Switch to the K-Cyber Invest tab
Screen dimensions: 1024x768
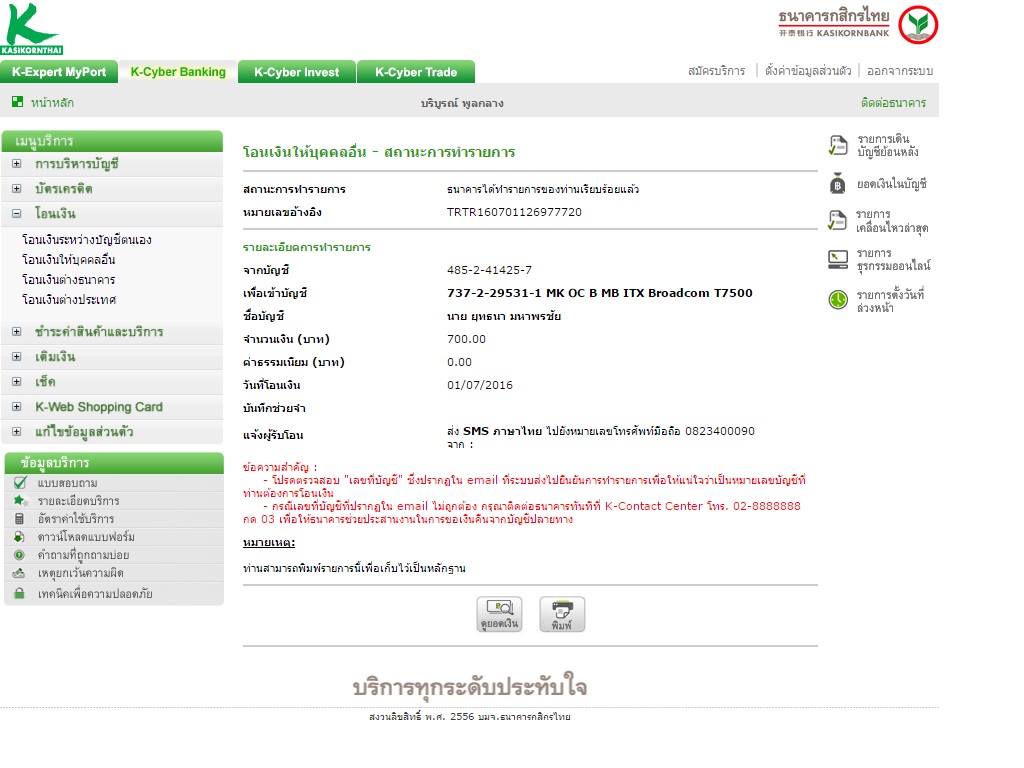296,72
